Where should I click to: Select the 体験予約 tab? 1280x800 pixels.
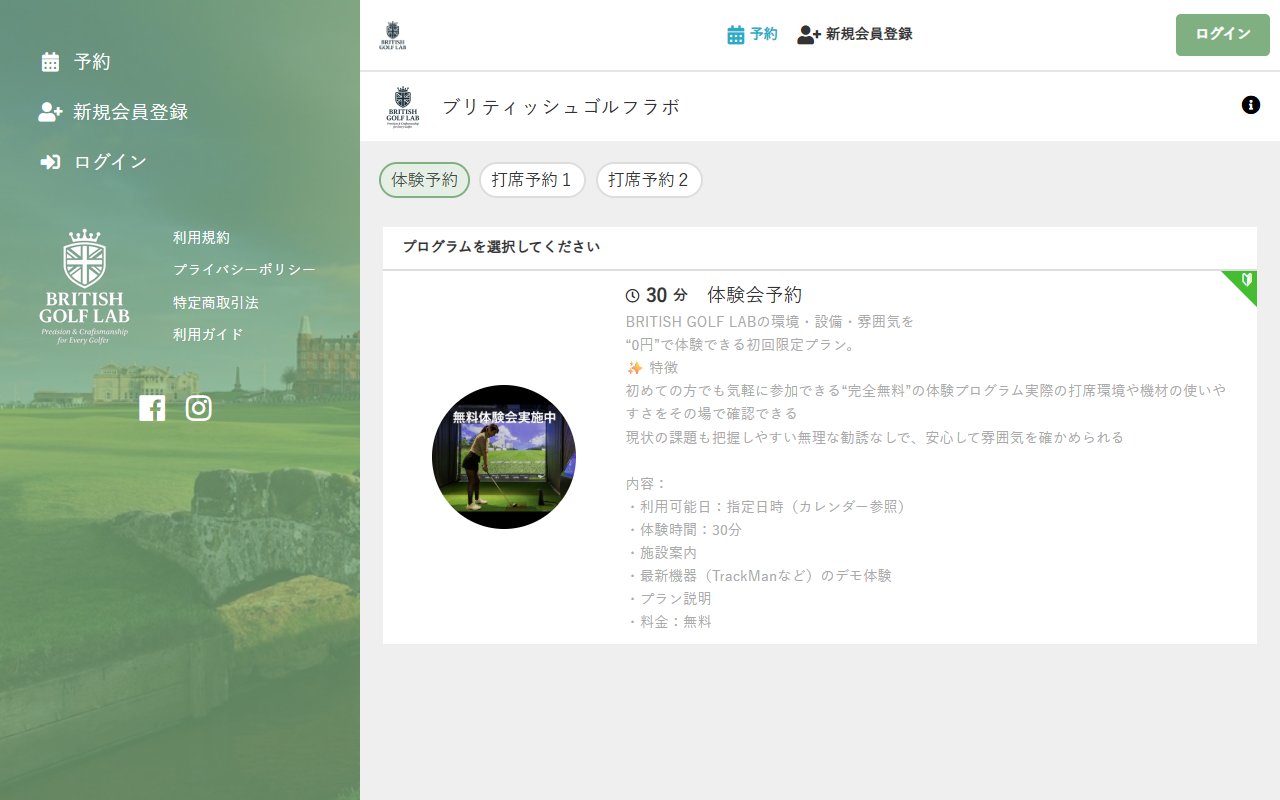click(x=425, y=180)
